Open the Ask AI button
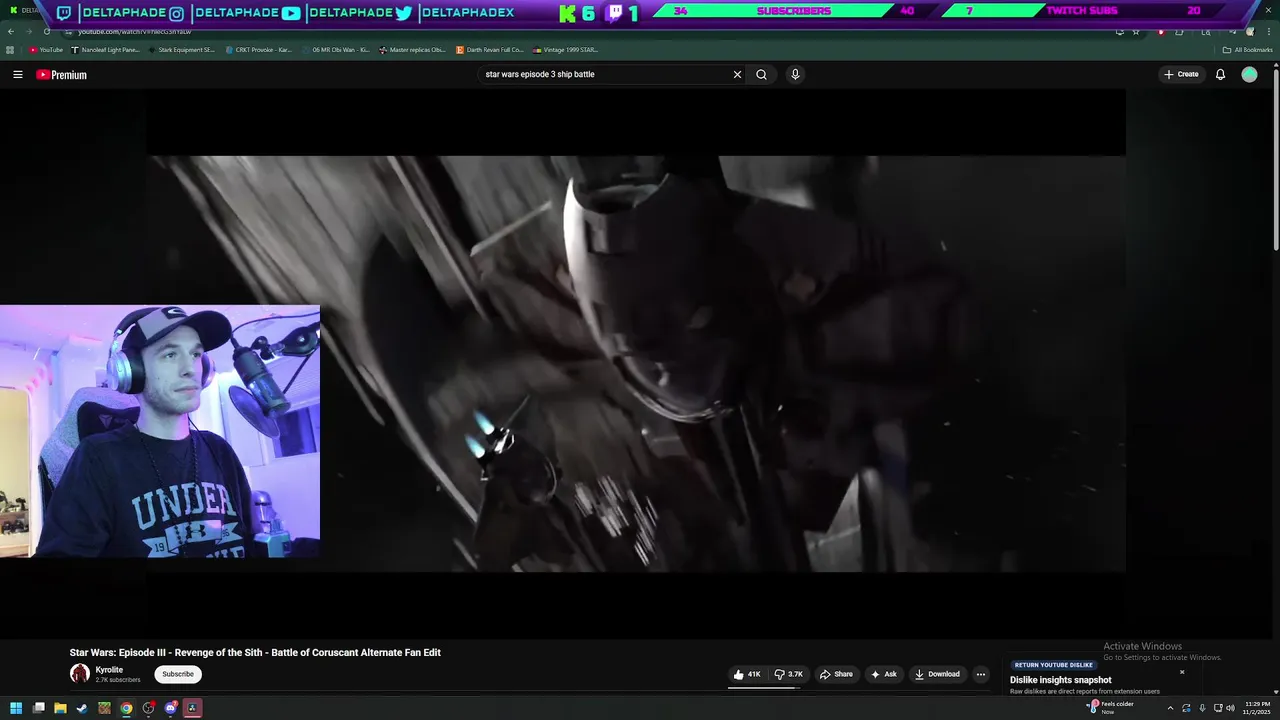 (884, 674)
